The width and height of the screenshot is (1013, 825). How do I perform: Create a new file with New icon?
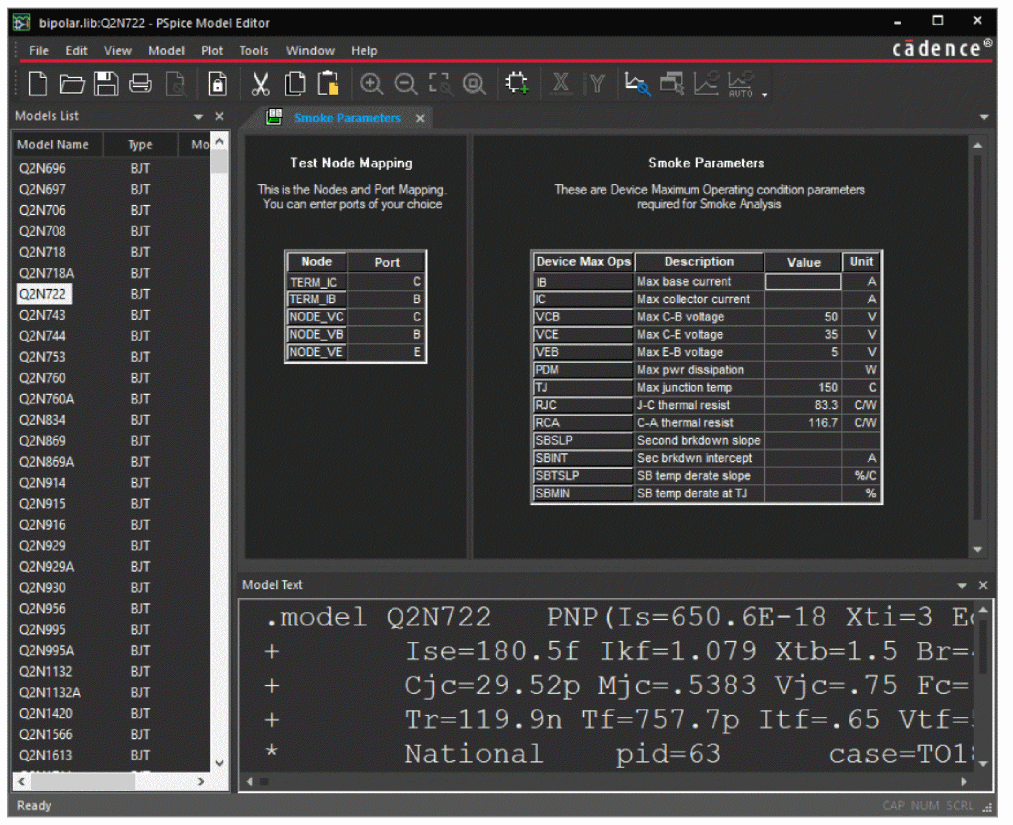coord(38,84)
